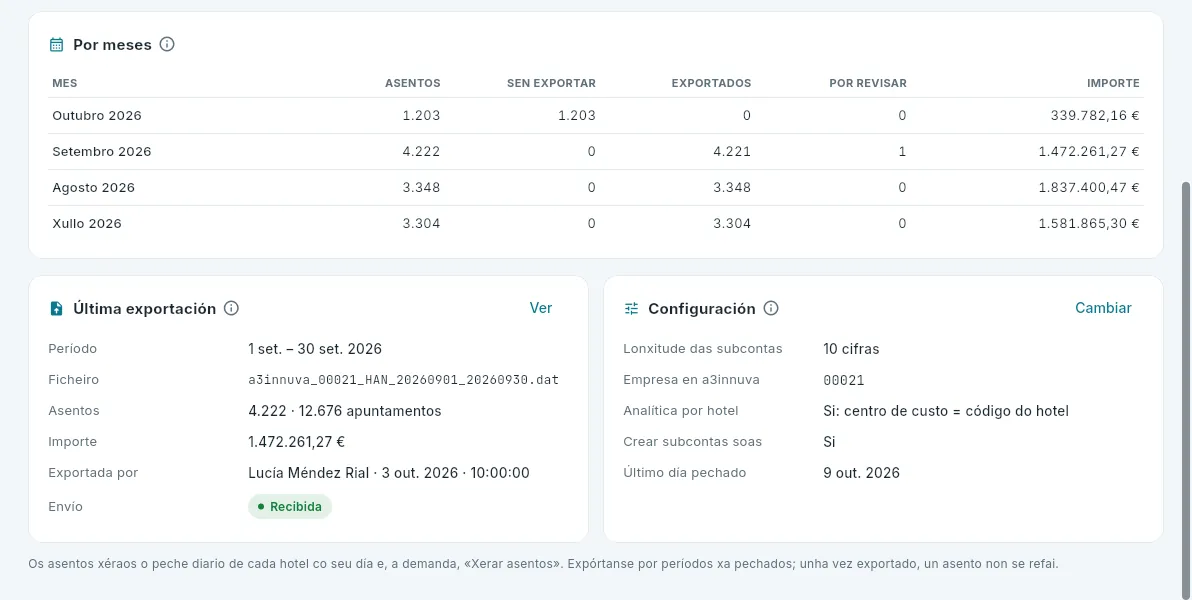Click Cambiar to edit configuration
The width and height of the screenshot is (1192, 600).
(1103, 308)
